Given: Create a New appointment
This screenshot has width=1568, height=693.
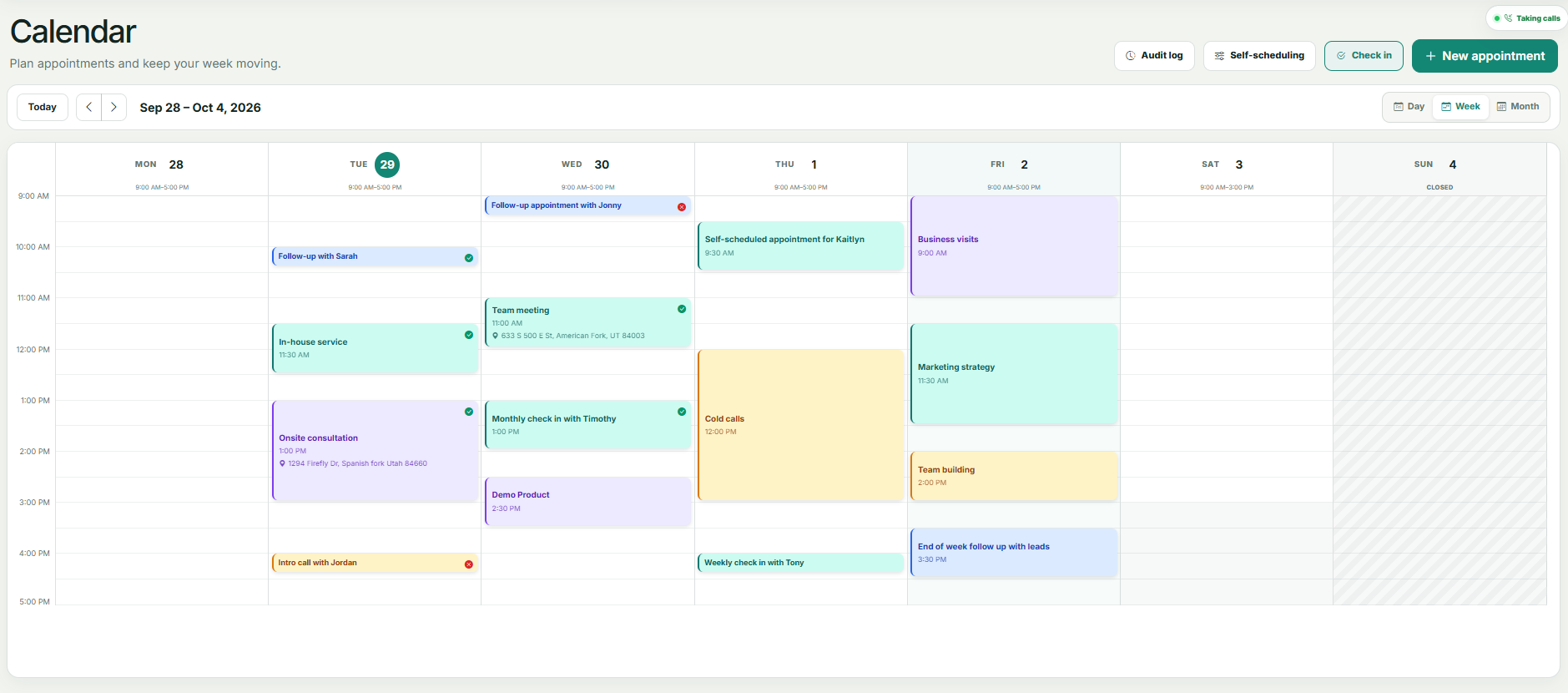Looking at the screenshot, I should [x=1485, y=56].
